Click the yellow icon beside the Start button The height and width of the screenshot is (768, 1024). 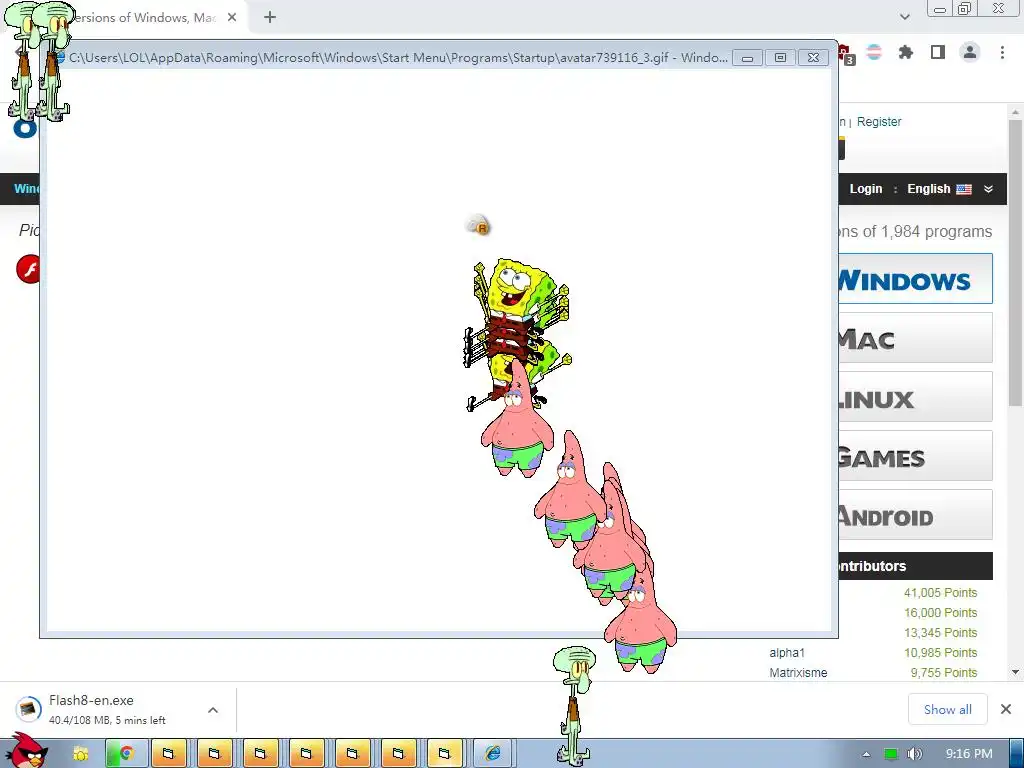[x=81, y=754]
